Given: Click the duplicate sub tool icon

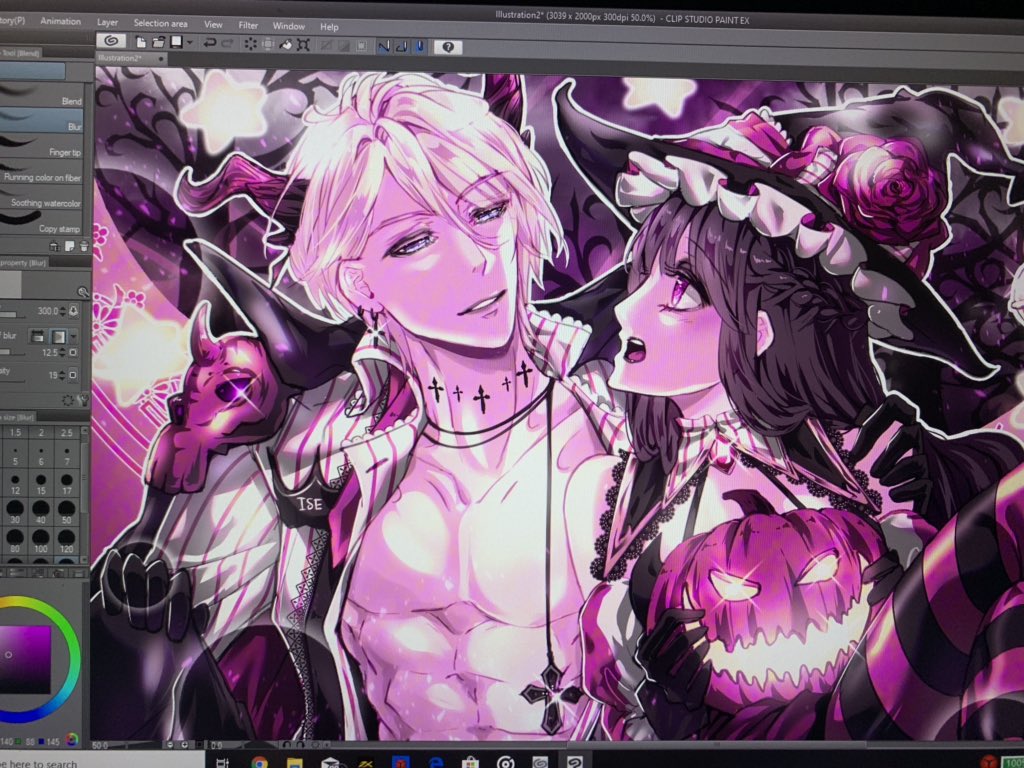Looking at the screenshot, I should point(69,246).
